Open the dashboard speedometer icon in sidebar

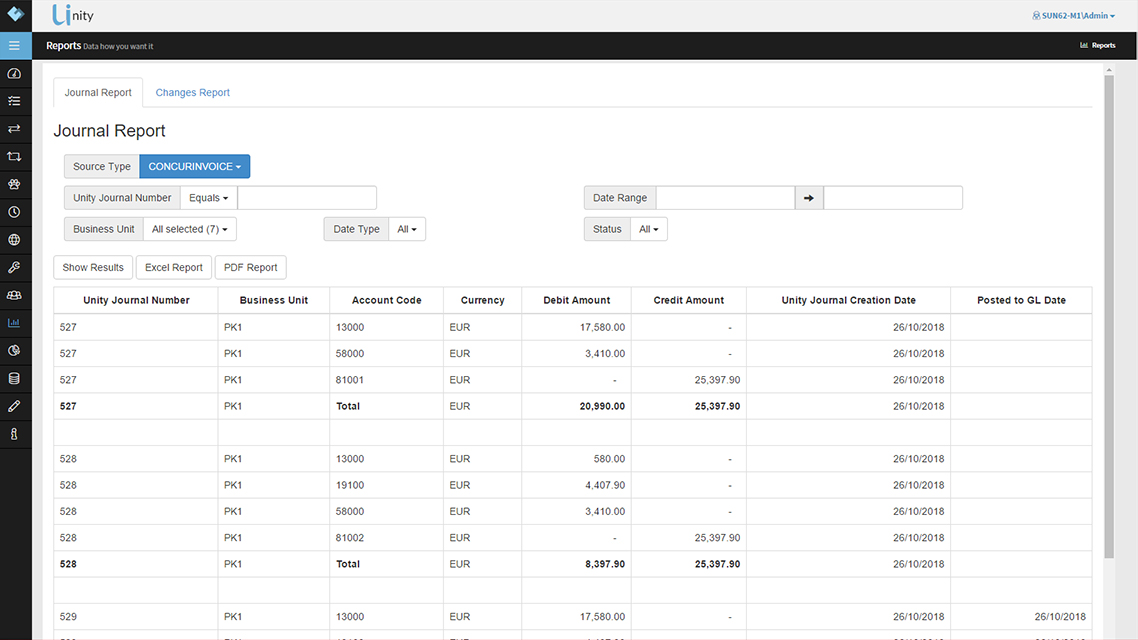pyautogui.click(x=14, y=73)
